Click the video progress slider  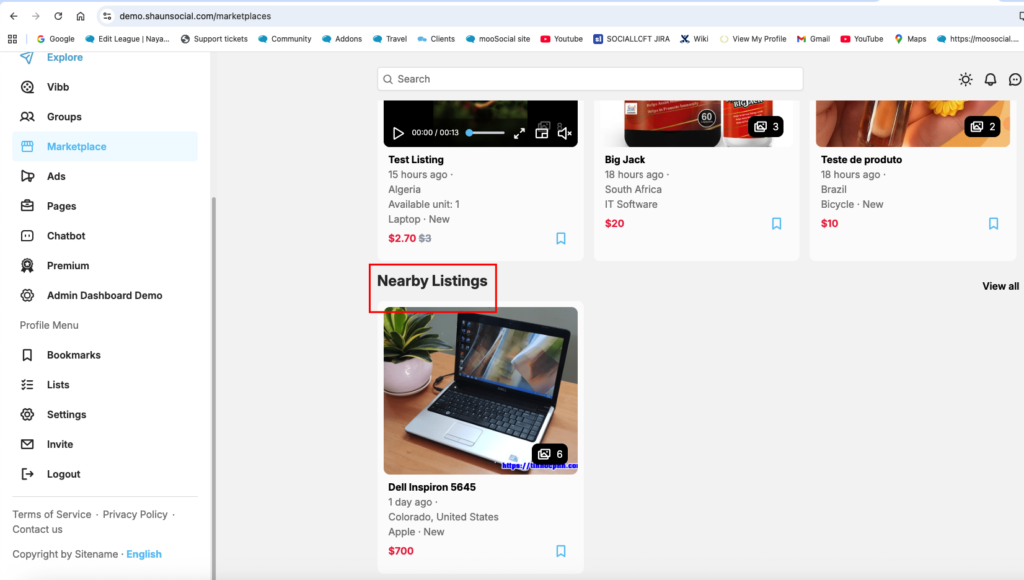click(x=485, y=133)
